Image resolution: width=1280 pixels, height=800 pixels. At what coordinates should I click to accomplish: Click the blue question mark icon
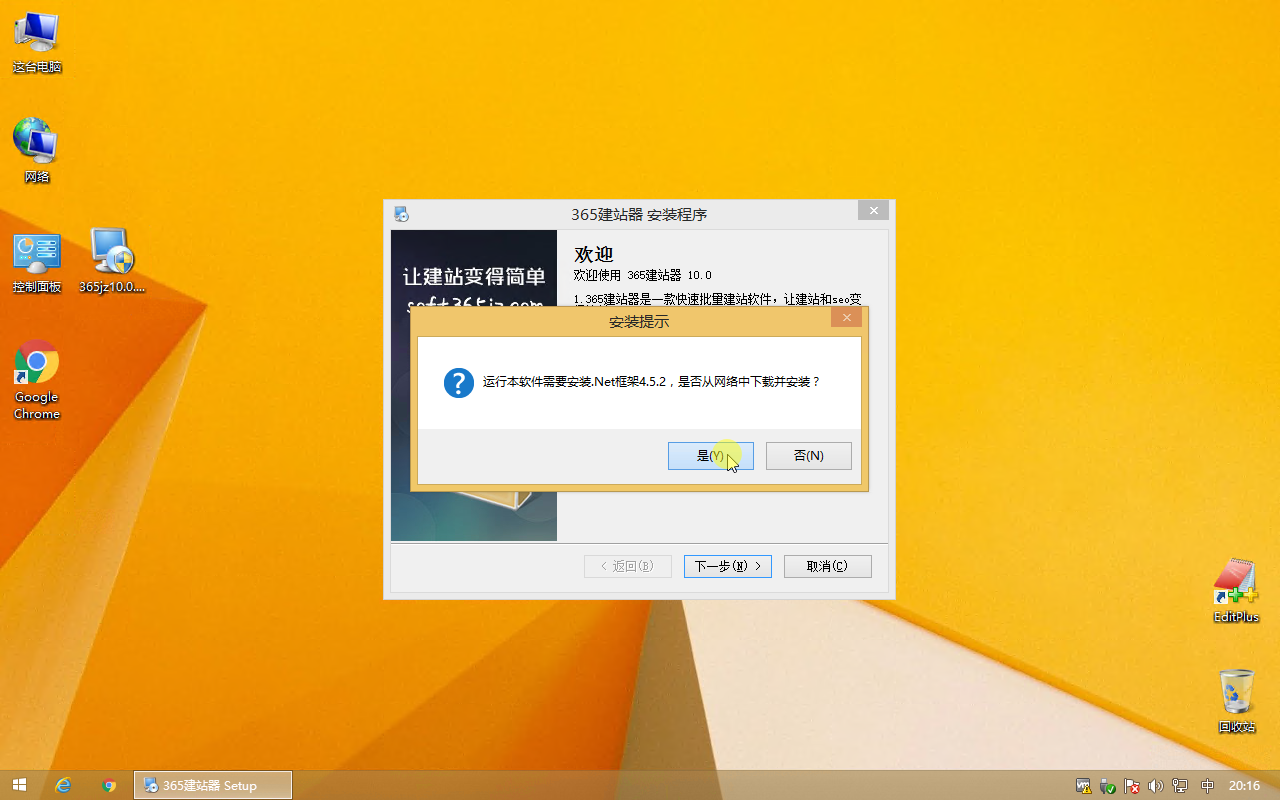pyautogui.click(x=459, y=383)
